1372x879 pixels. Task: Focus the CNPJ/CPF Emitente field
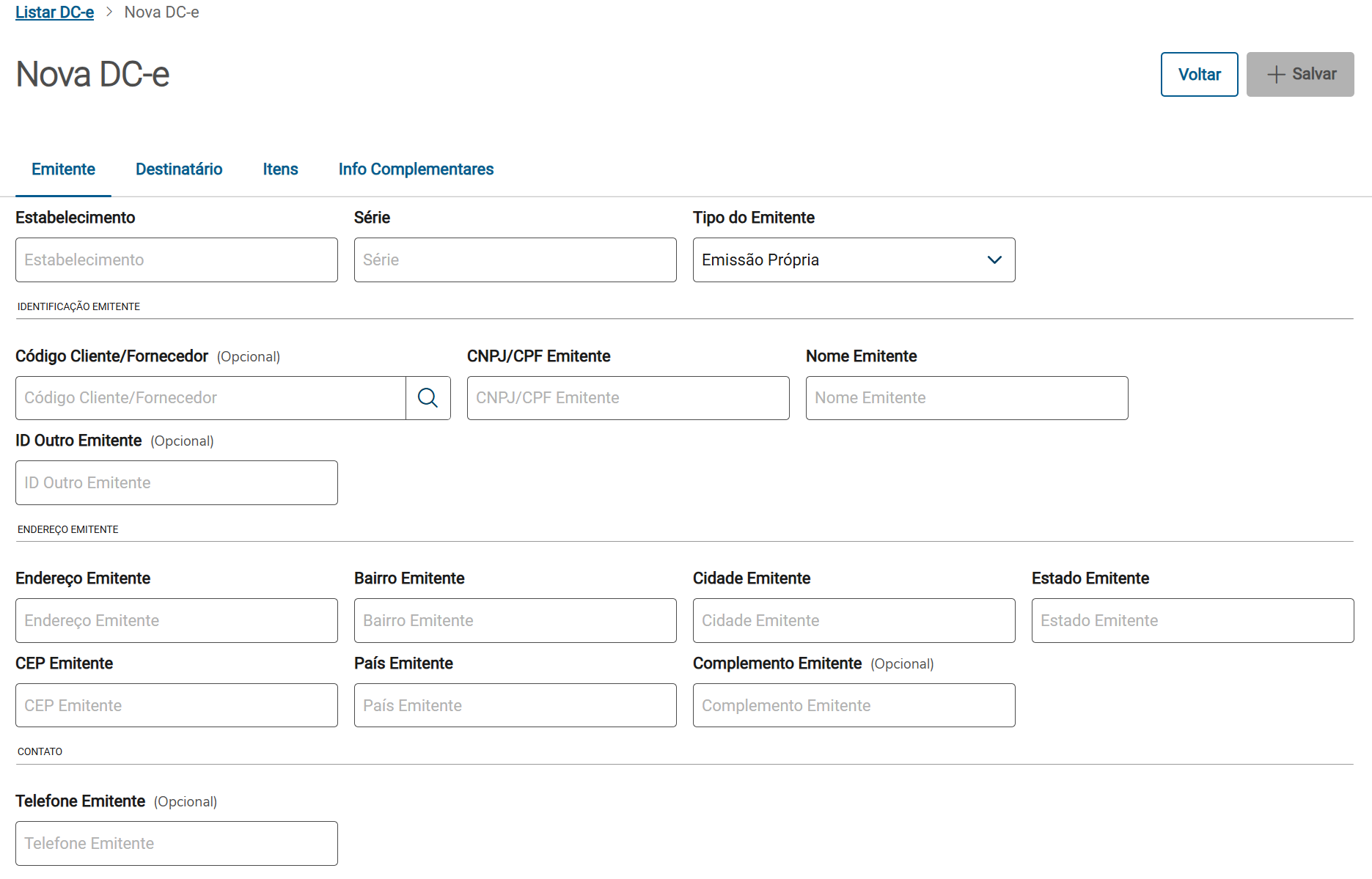pyautogui.click(x=628, y=398)
